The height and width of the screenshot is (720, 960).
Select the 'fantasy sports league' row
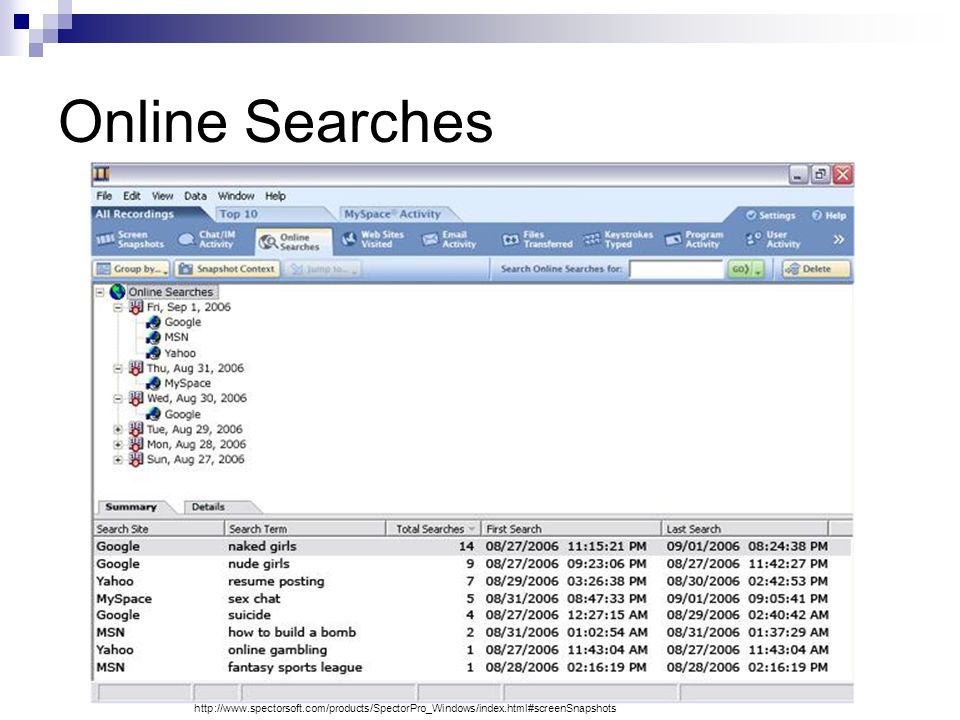click(x=472, y=667)
